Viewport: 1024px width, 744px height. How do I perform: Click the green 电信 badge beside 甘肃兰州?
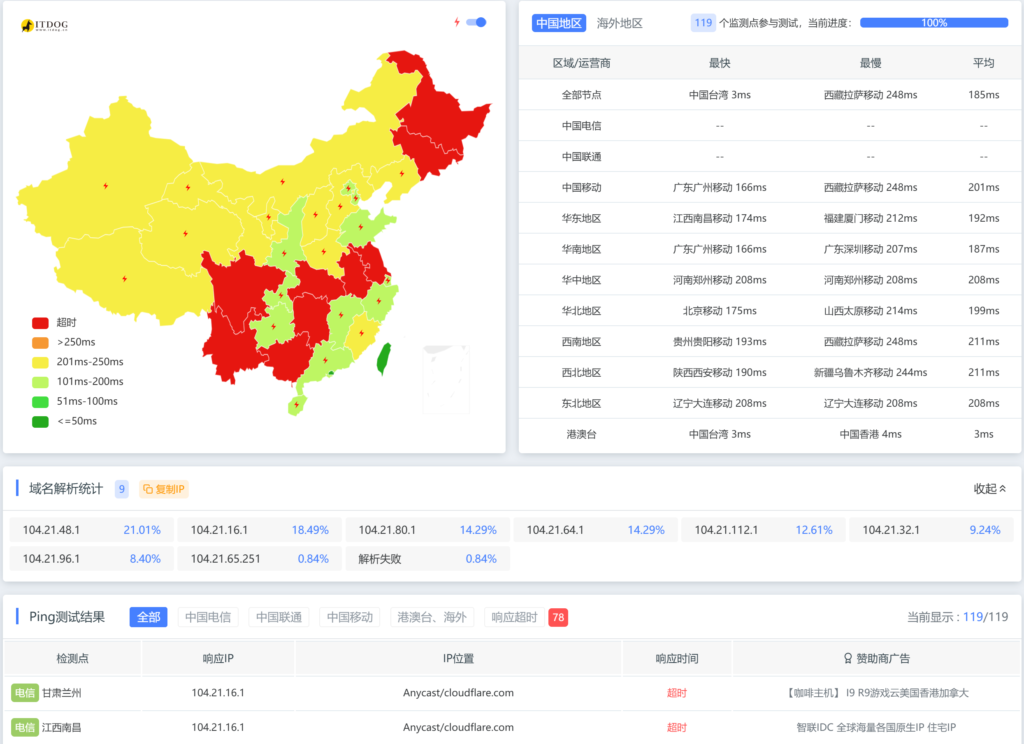(x=25, y=693)
